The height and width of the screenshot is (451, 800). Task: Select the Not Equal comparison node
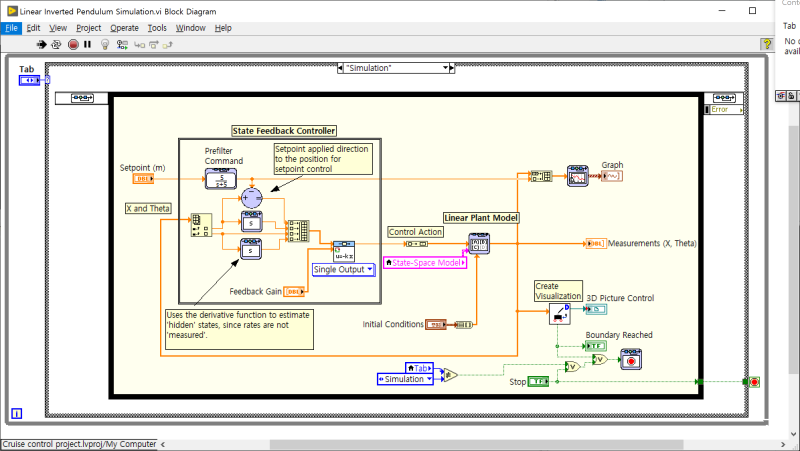click(450, 375)
